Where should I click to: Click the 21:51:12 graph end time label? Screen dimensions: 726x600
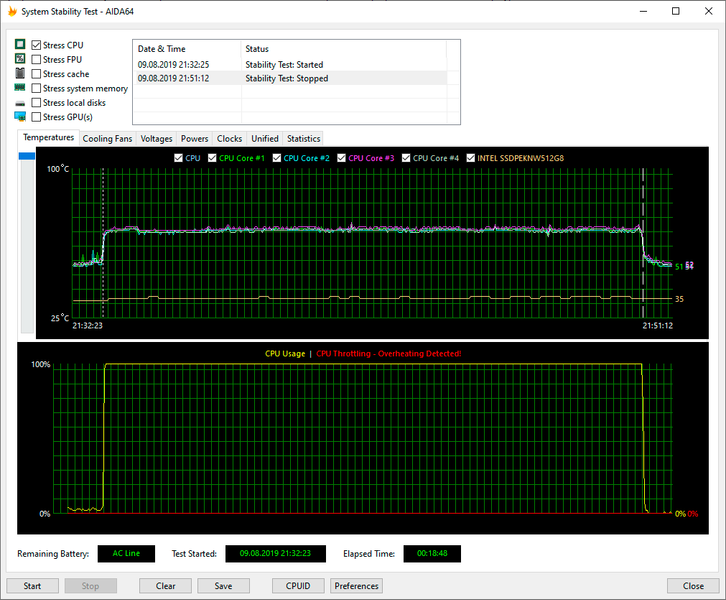pos(657,325)
